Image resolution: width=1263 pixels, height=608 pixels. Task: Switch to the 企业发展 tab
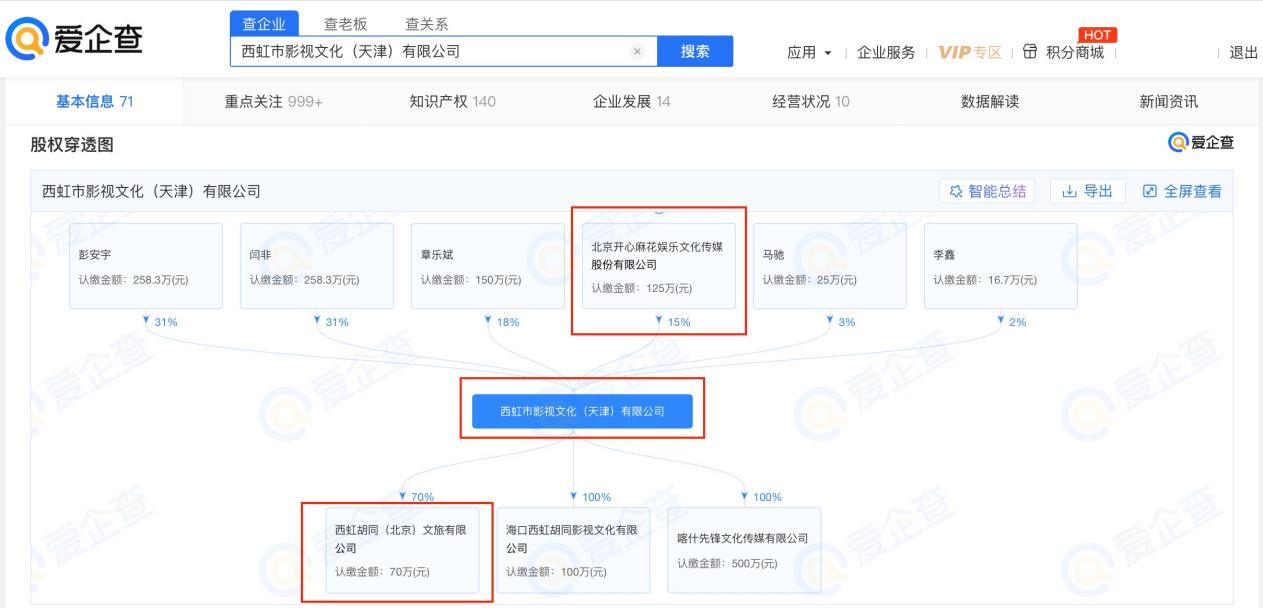click(632, 101)
